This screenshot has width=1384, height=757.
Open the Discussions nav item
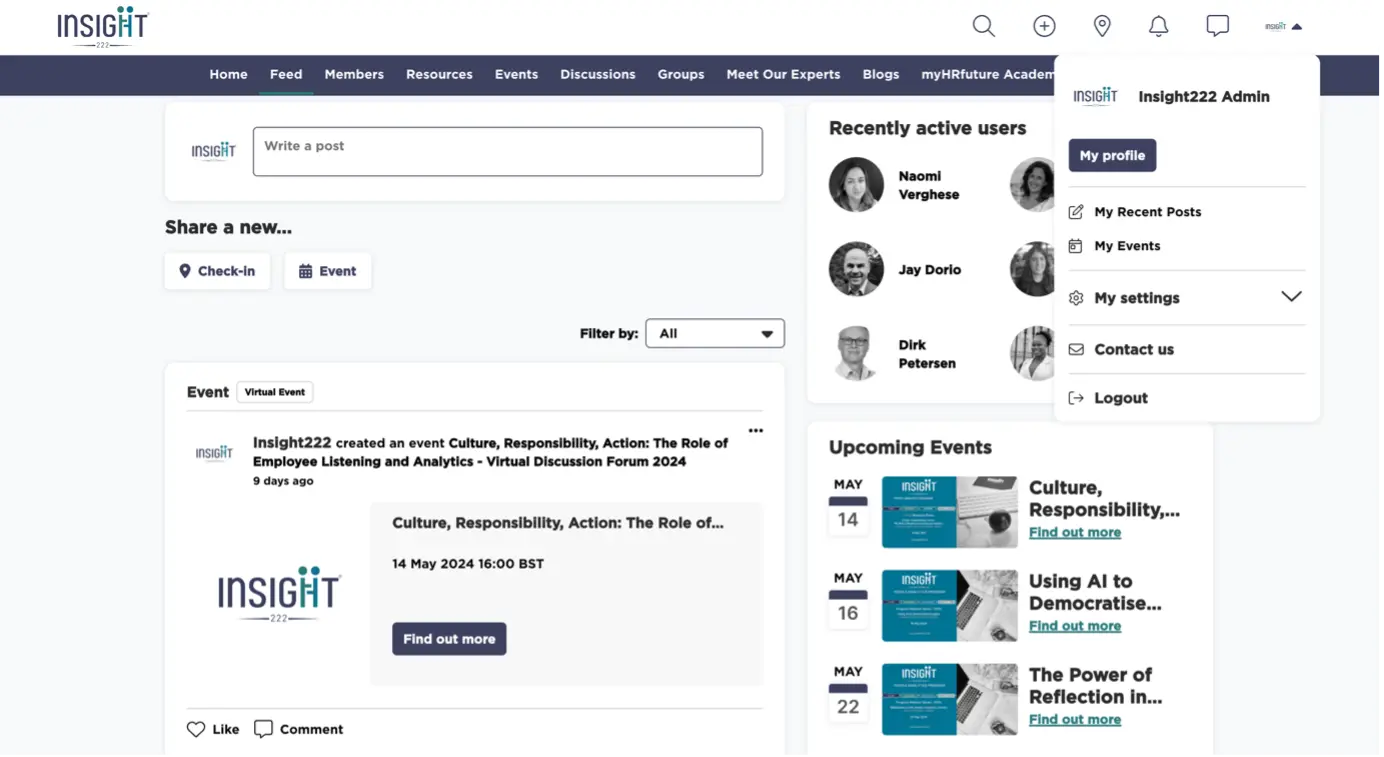[598, 74]
